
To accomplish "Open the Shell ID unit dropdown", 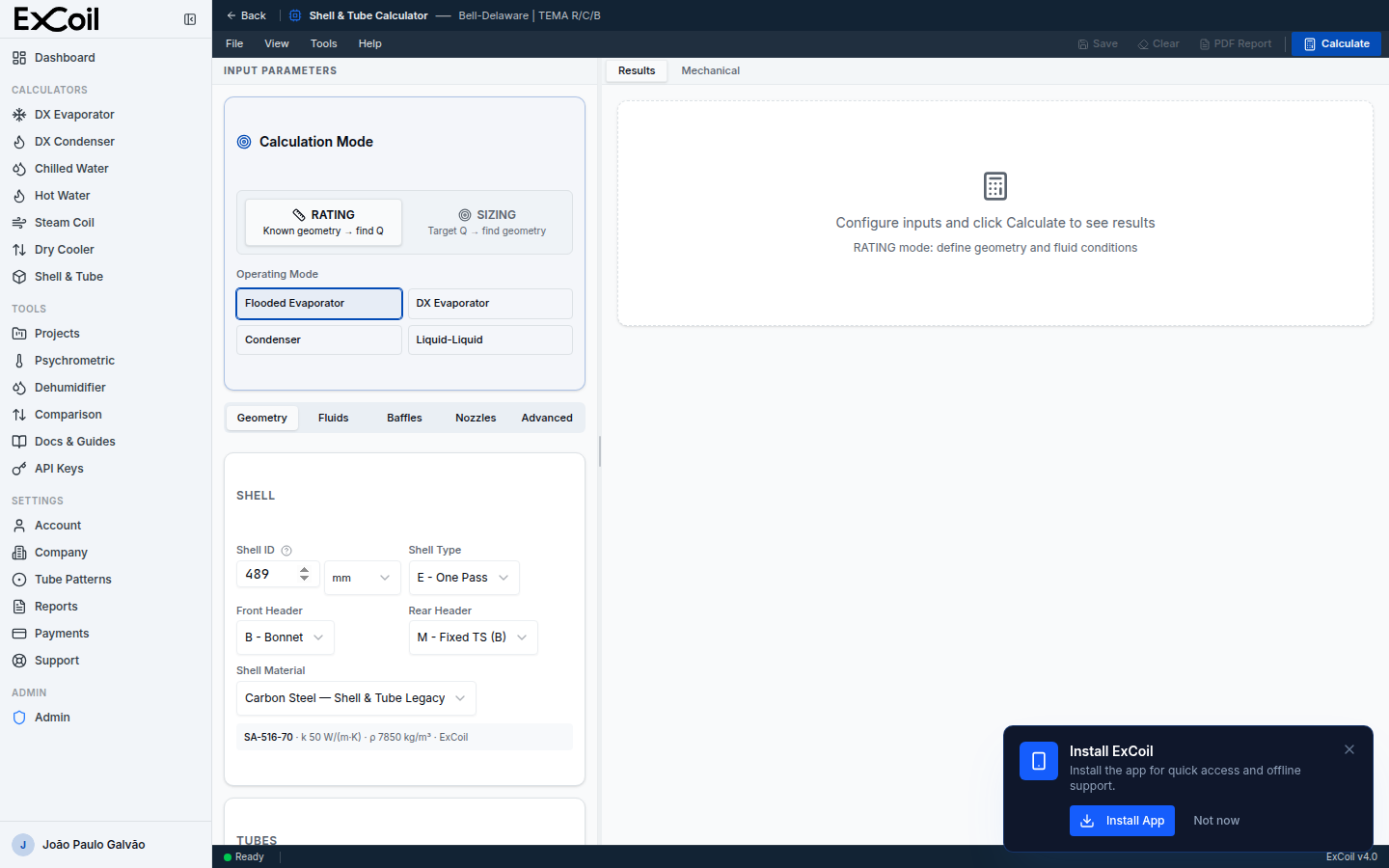I will pyautogui.click(x=363, y=578).
